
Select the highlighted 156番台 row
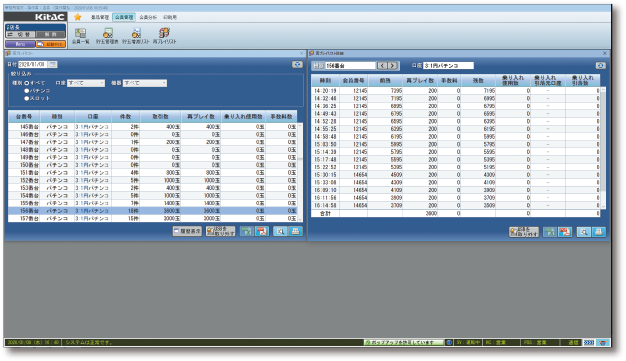click(153, 211)
